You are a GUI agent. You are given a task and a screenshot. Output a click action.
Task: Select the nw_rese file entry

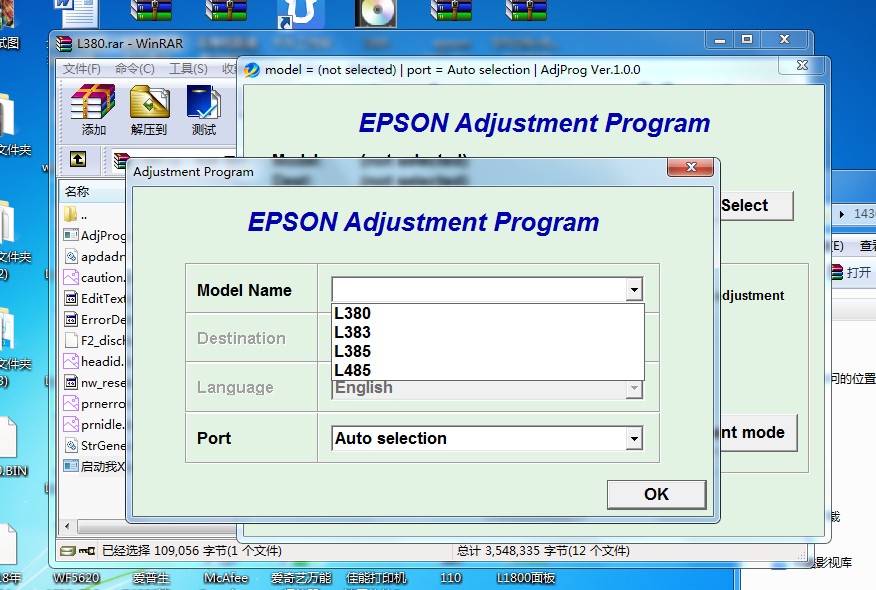(x=94, y=383)
